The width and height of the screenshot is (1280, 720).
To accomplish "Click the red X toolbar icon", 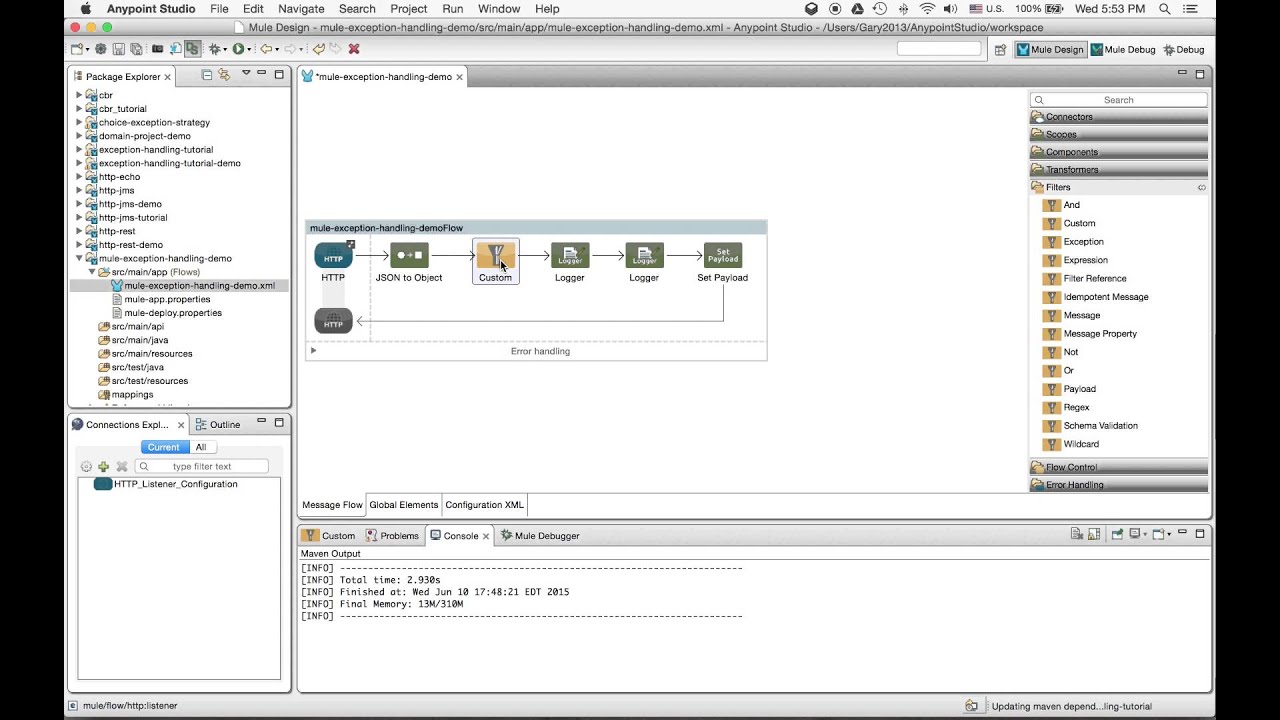I will click(x=354, y=49).
